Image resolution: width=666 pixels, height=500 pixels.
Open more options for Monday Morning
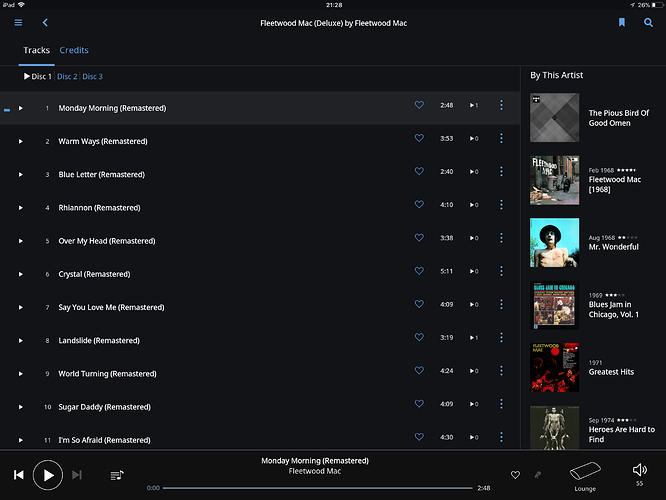pos(501,105)
